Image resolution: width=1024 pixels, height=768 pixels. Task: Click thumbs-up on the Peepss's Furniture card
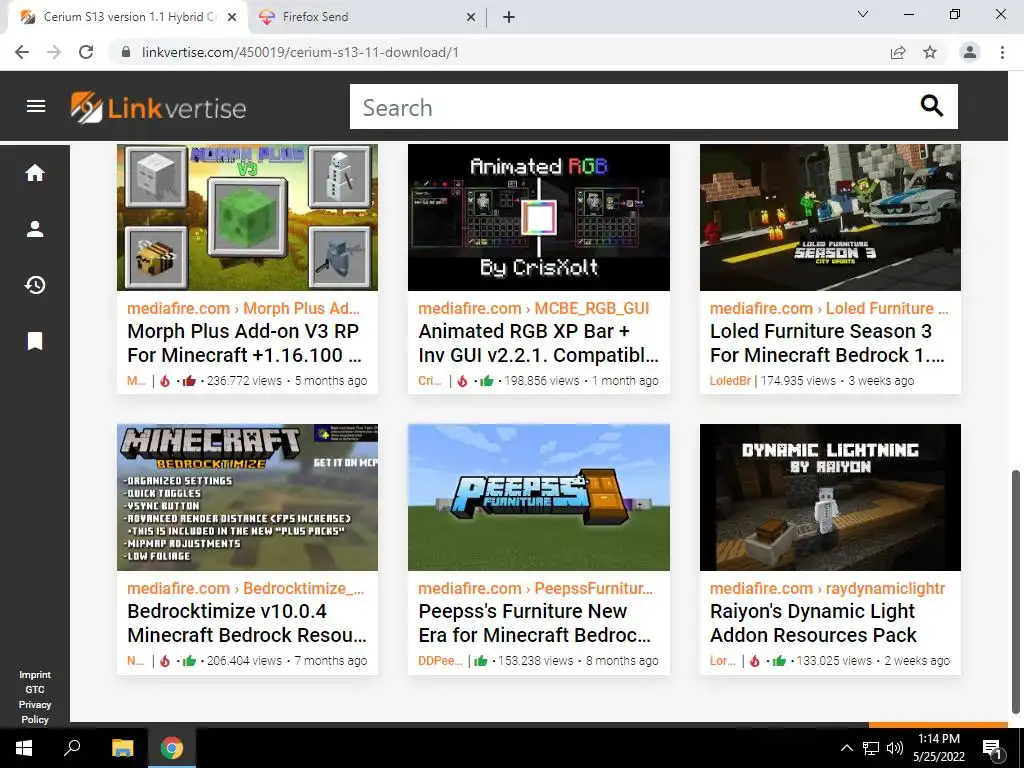tap(481, 661)
